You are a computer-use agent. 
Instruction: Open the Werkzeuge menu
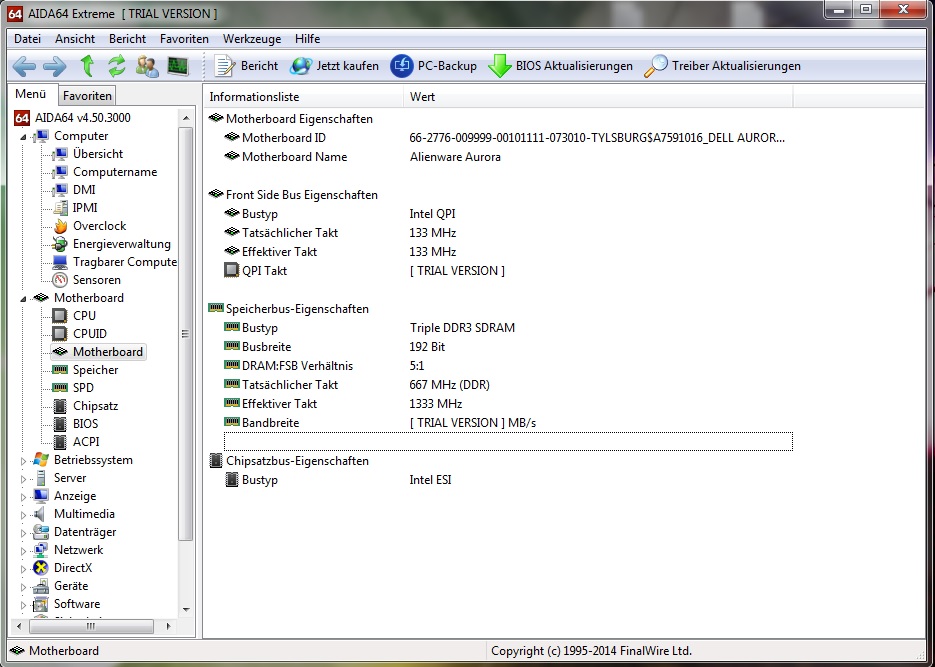pyautogui.click(x=252, y=39)
